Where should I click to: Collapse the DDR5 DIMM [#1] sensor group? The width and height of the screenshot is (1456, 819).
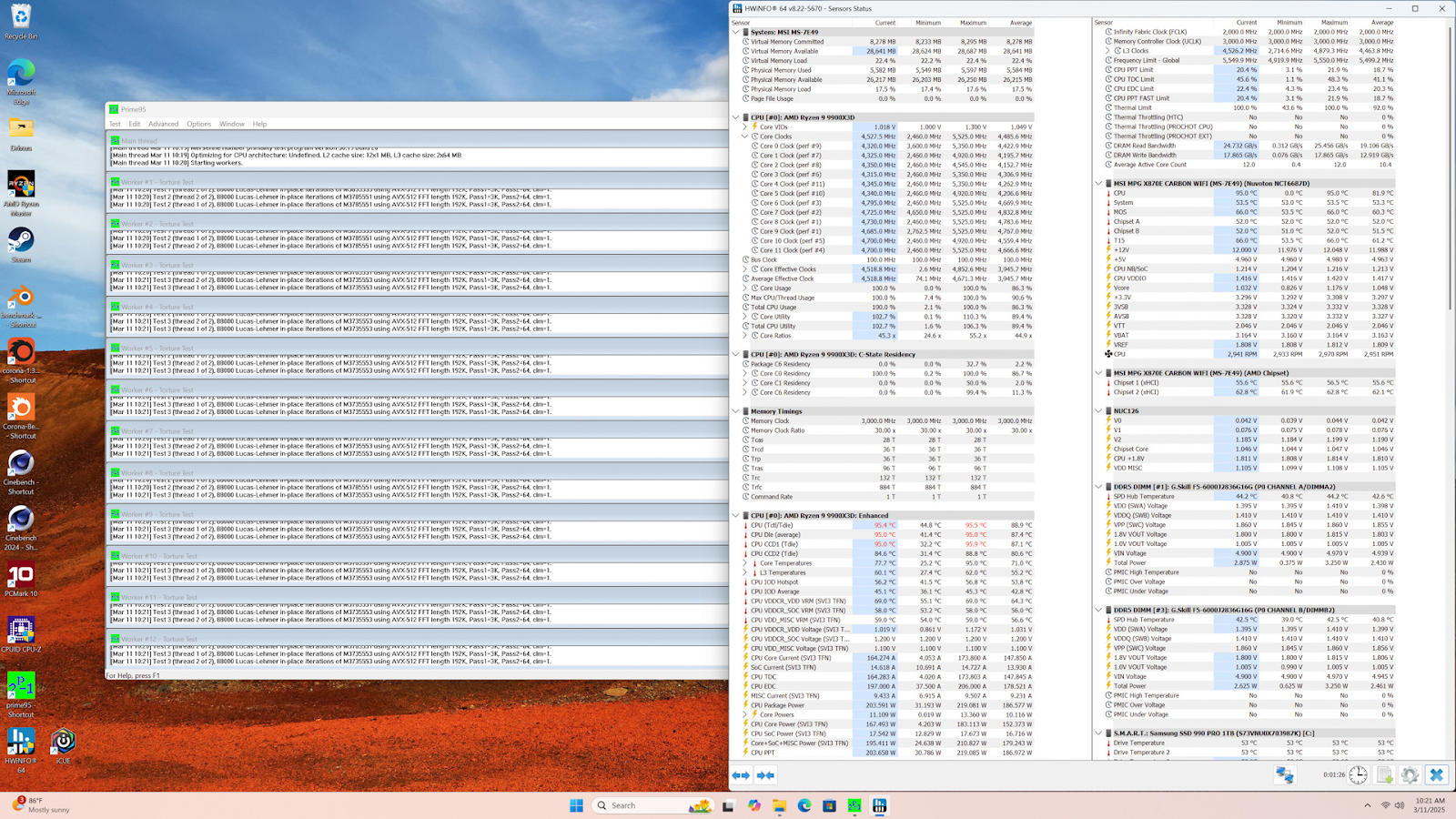pyautogui.click(x=1098, y=487)
